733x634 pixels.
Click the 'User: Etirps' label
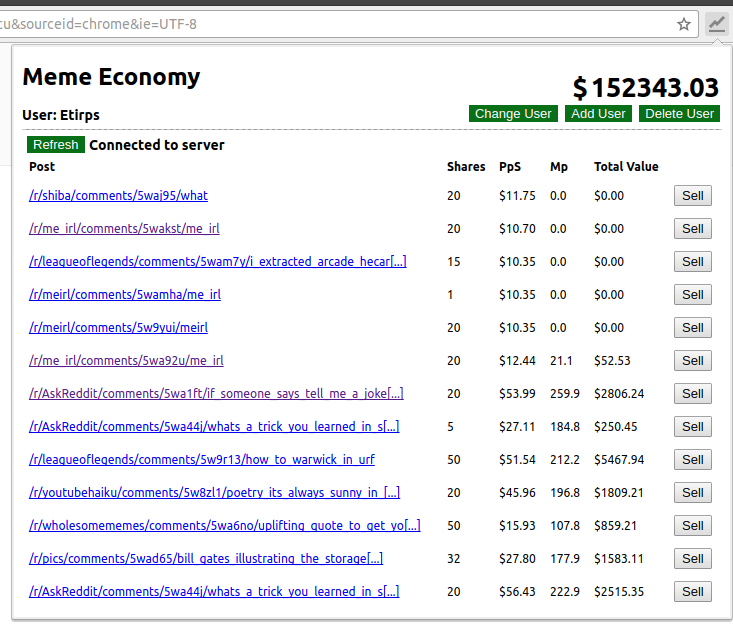click(x=61, y=115)
